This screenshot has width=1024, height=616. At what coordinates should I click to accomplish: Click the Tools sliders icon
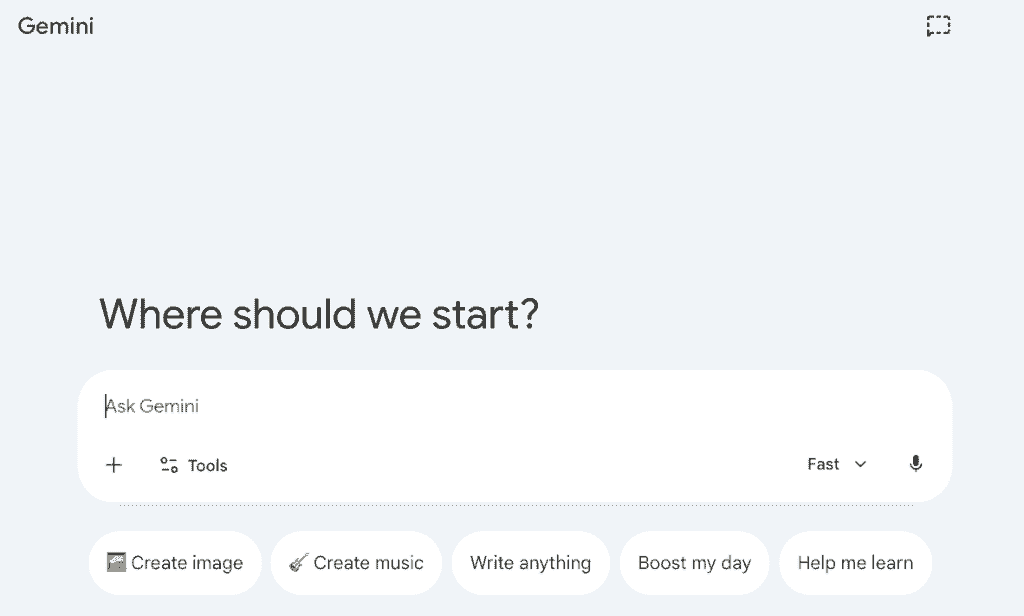tap(169, 465)
